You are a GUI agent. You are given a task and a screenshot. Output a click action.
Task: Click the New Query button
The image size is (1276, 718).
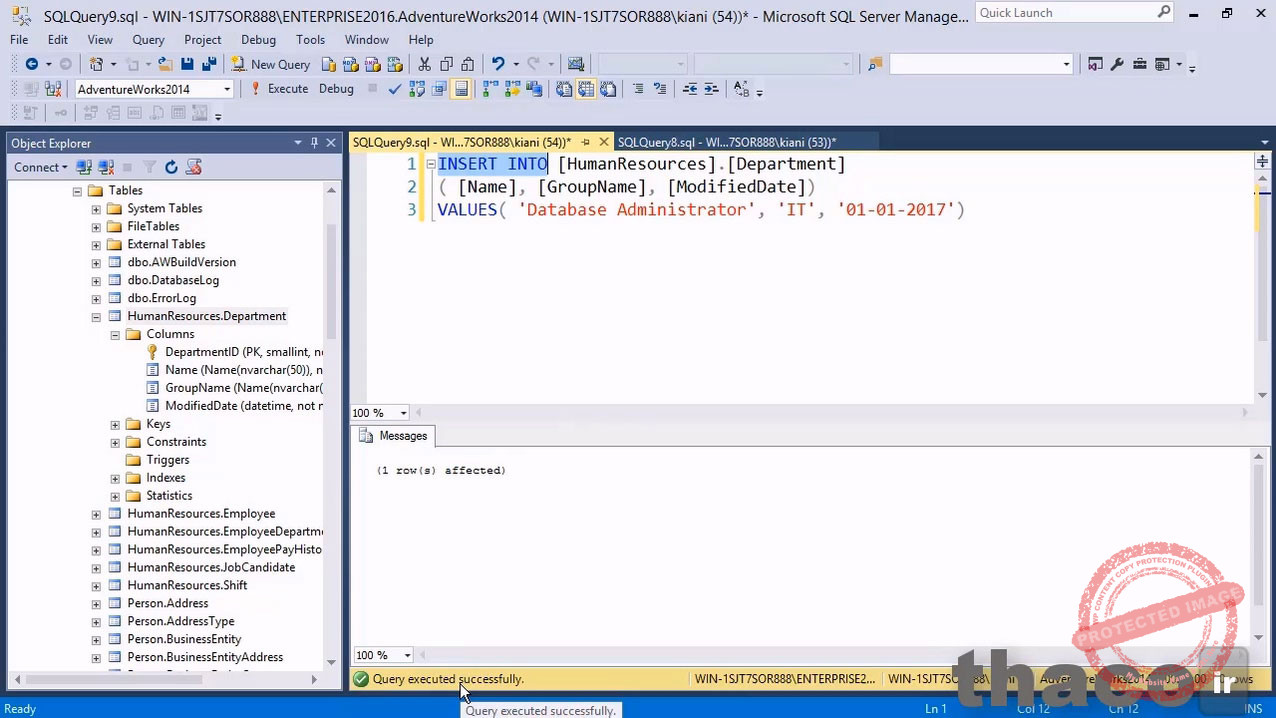[270, 64]
